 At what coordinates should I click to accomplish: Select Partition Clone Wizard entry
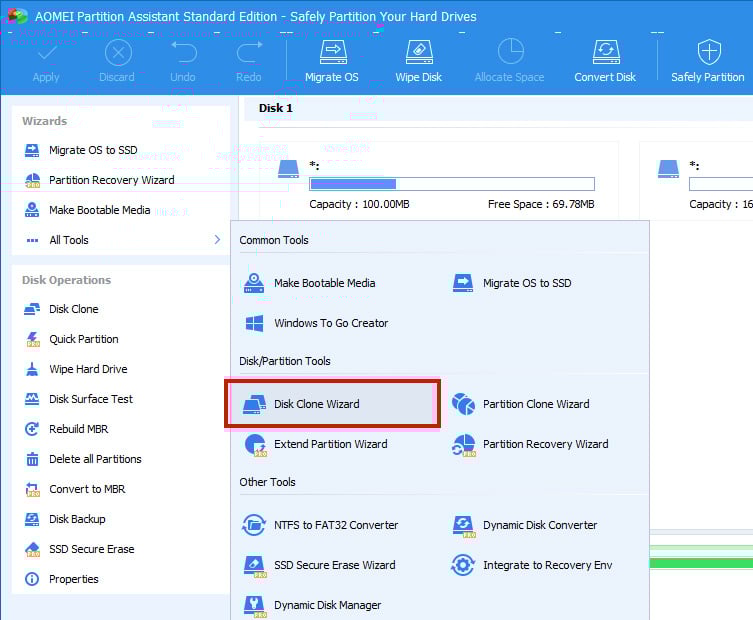coord(536,404)
